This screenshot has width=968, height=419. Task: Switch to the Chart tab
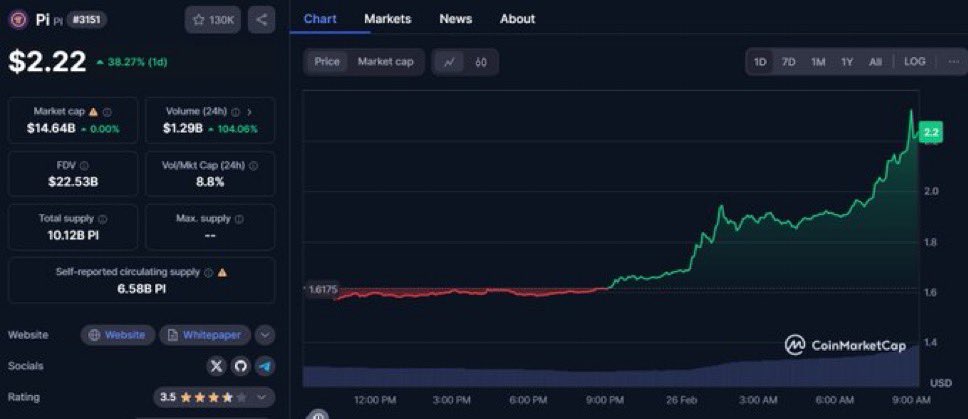(x=320, y=19)
